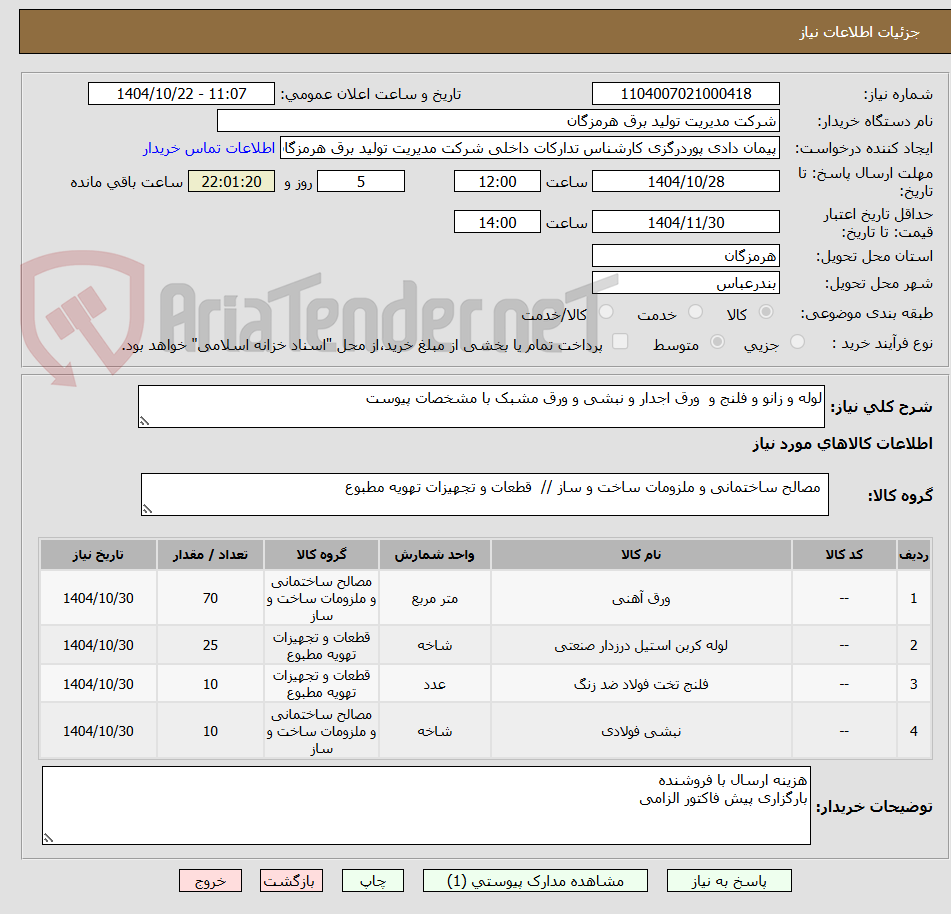The image size is (951, 914).
Task: Select the کالا/خدمت radio button
Action: coord(606,312)
